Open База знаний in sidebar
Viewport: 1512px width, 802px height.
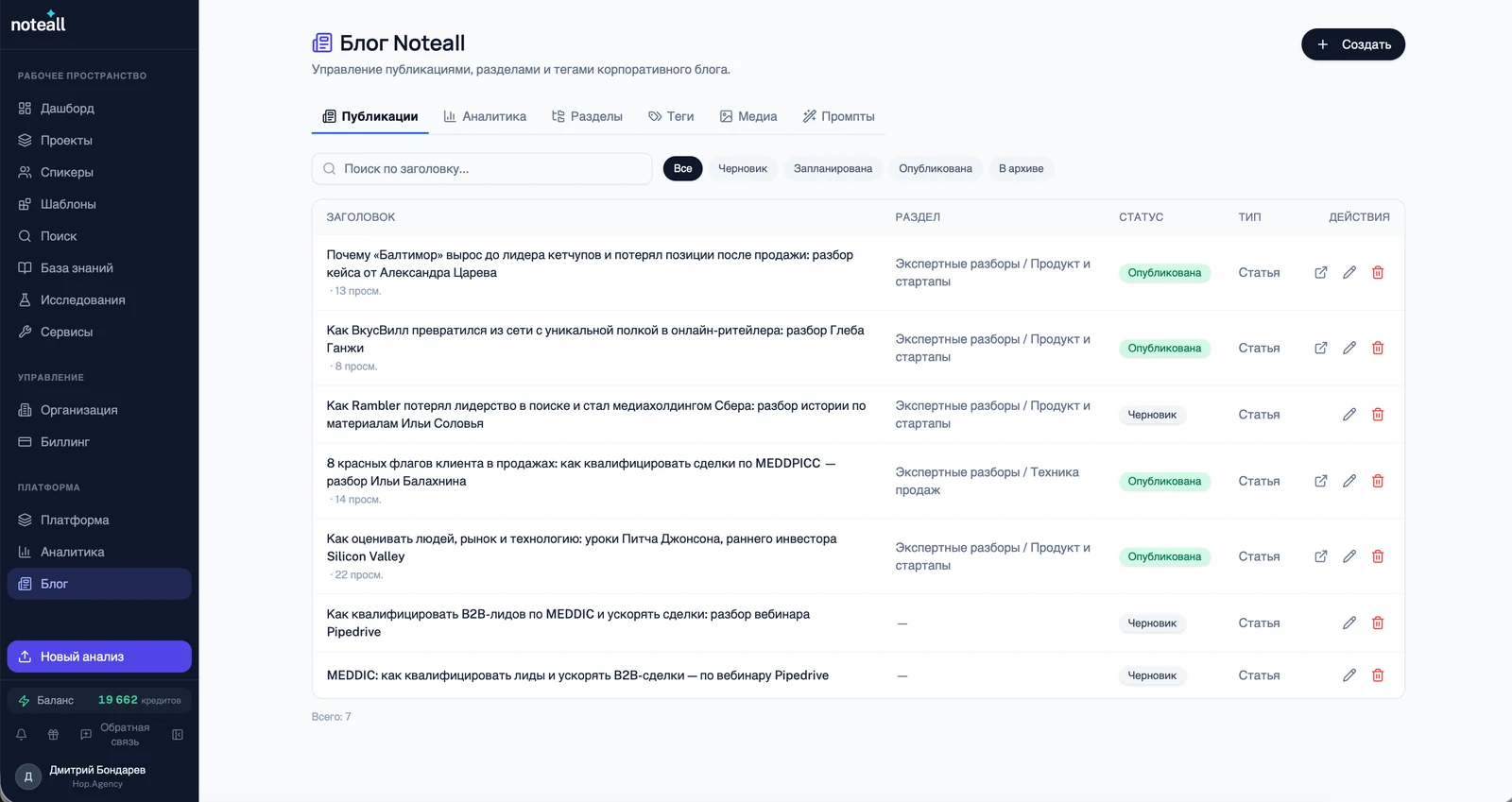[99, 268]
